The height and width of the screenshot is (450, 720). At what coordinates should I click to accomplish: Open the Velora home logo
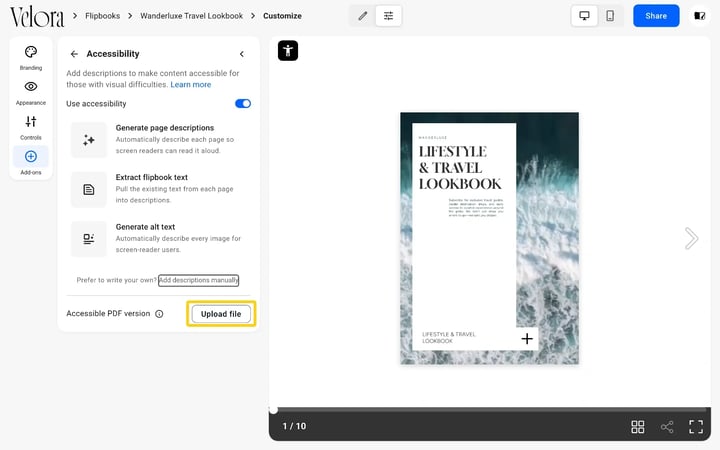[37, 17]
